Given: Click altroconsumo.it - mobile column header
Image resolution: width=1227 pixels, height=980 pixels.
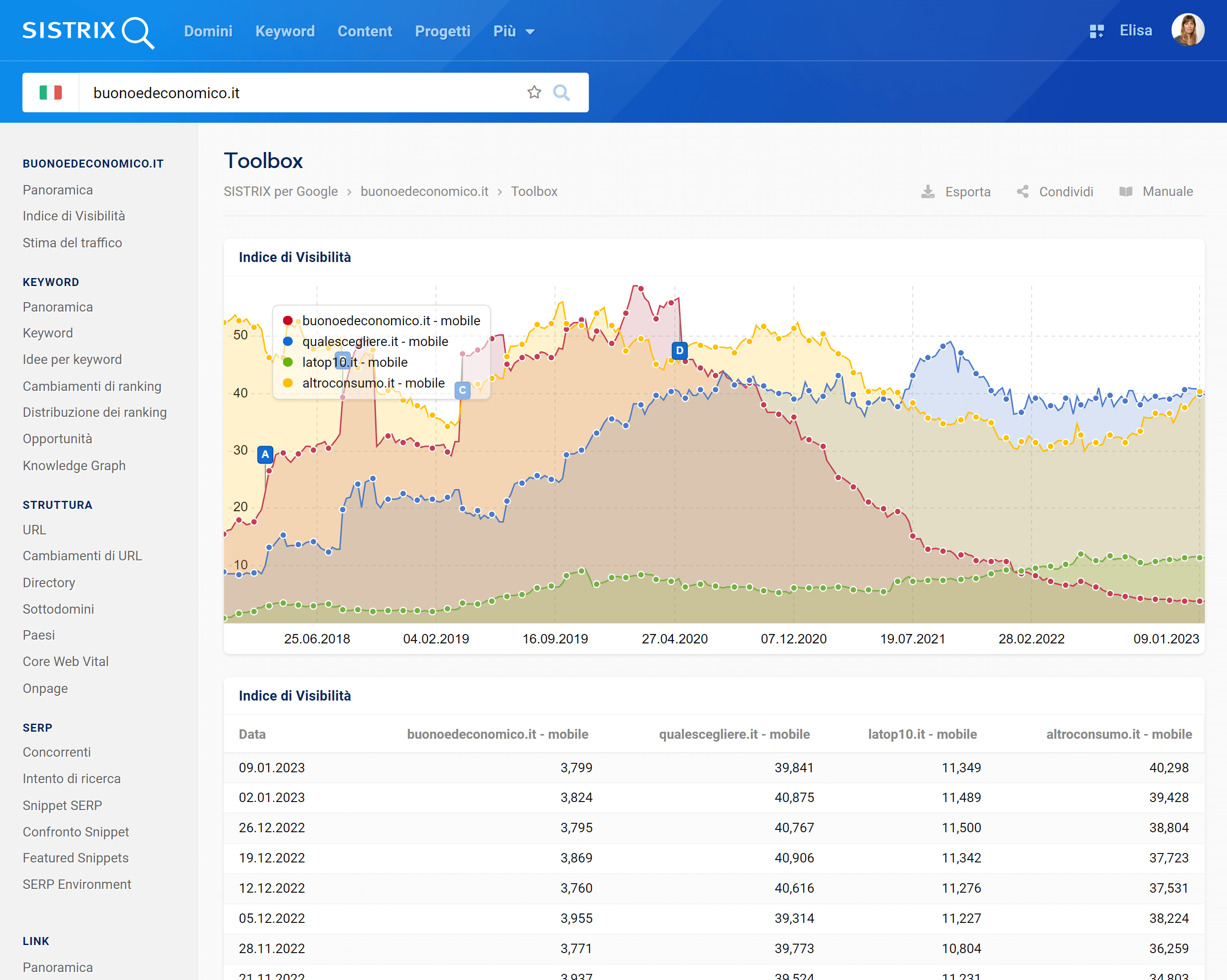Looking at the screenshot, I should click(x=1119, y=735).
